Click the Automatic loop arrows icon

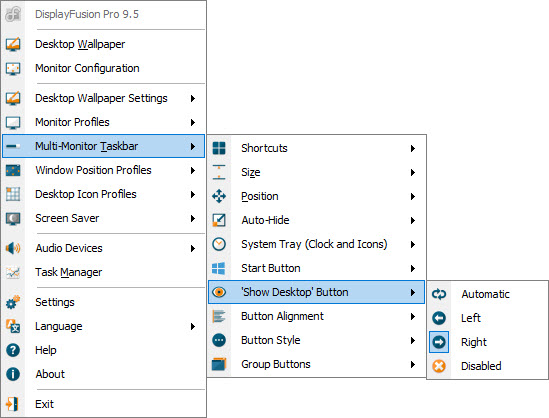point(439,294)
